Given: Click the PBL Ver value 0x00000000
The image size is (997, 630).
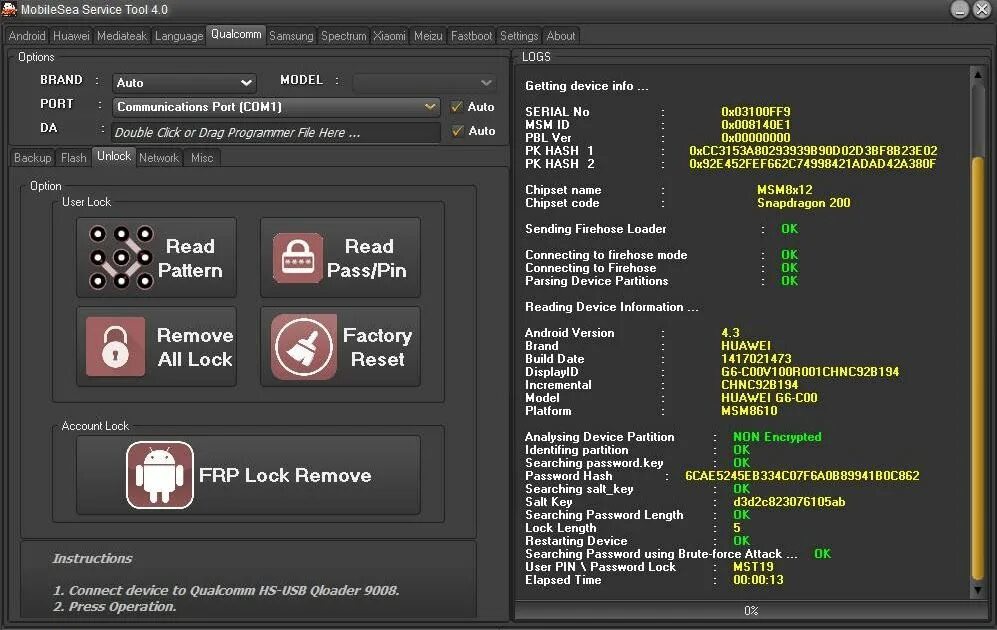Looking at the screenshot, I should 755,138.
